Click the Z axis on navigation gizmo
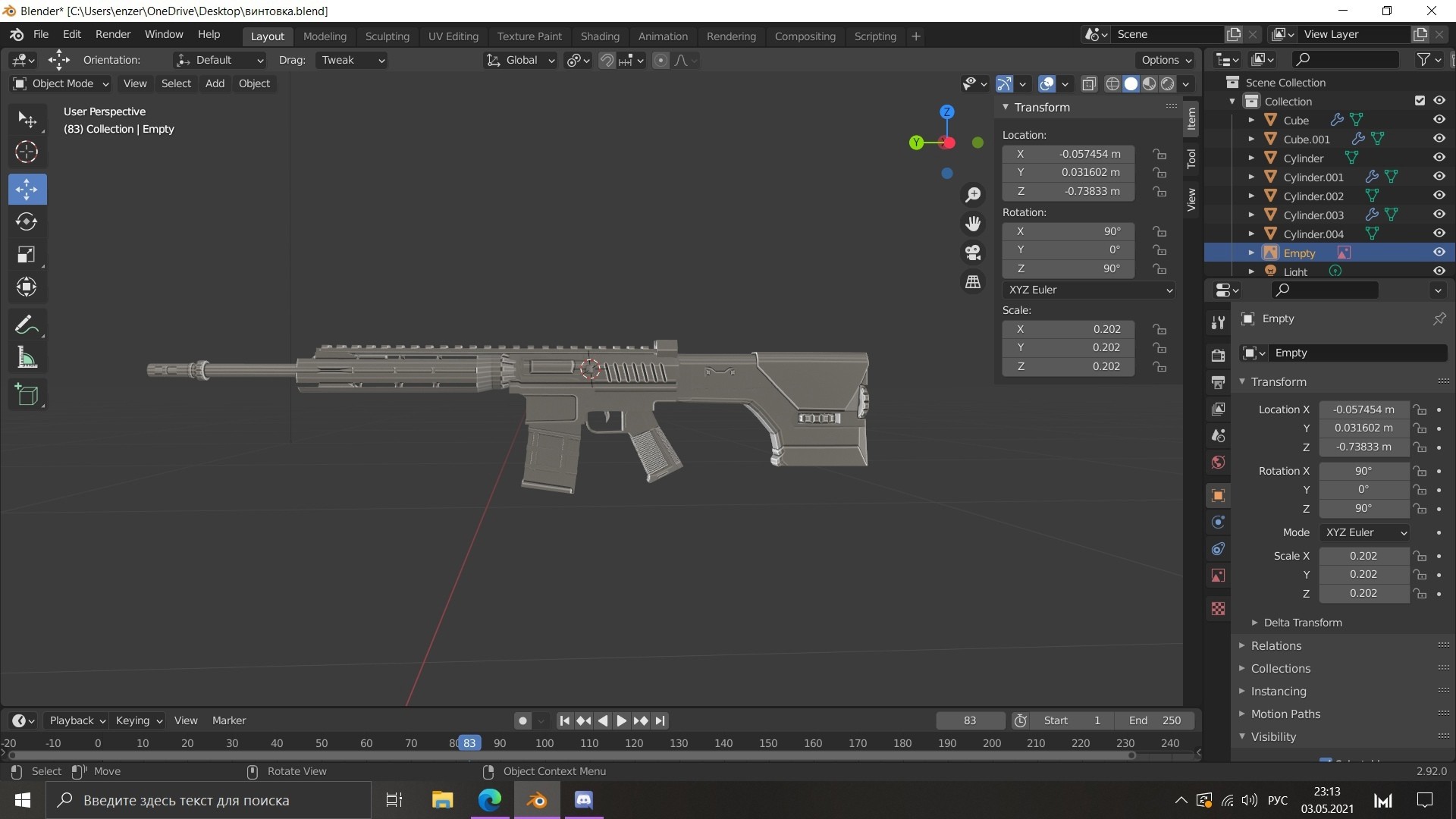The image size is (1456, 819). click(946, 111)
